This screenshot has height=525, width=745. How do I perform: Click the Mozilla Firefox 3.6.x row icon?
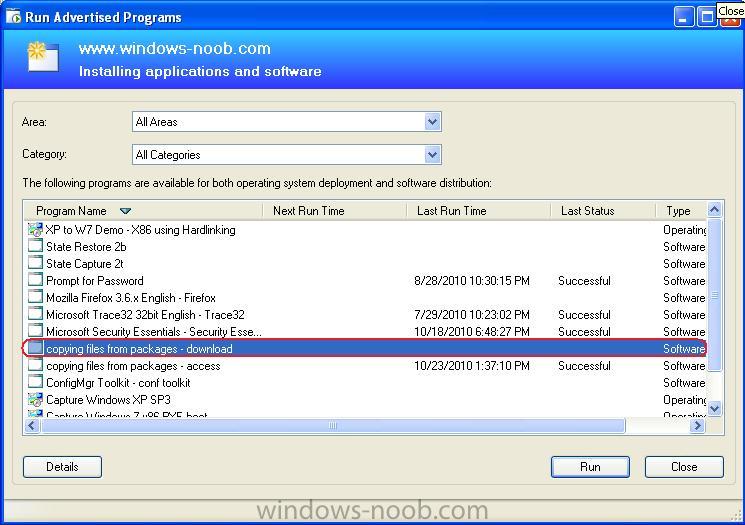coord(35,297)
